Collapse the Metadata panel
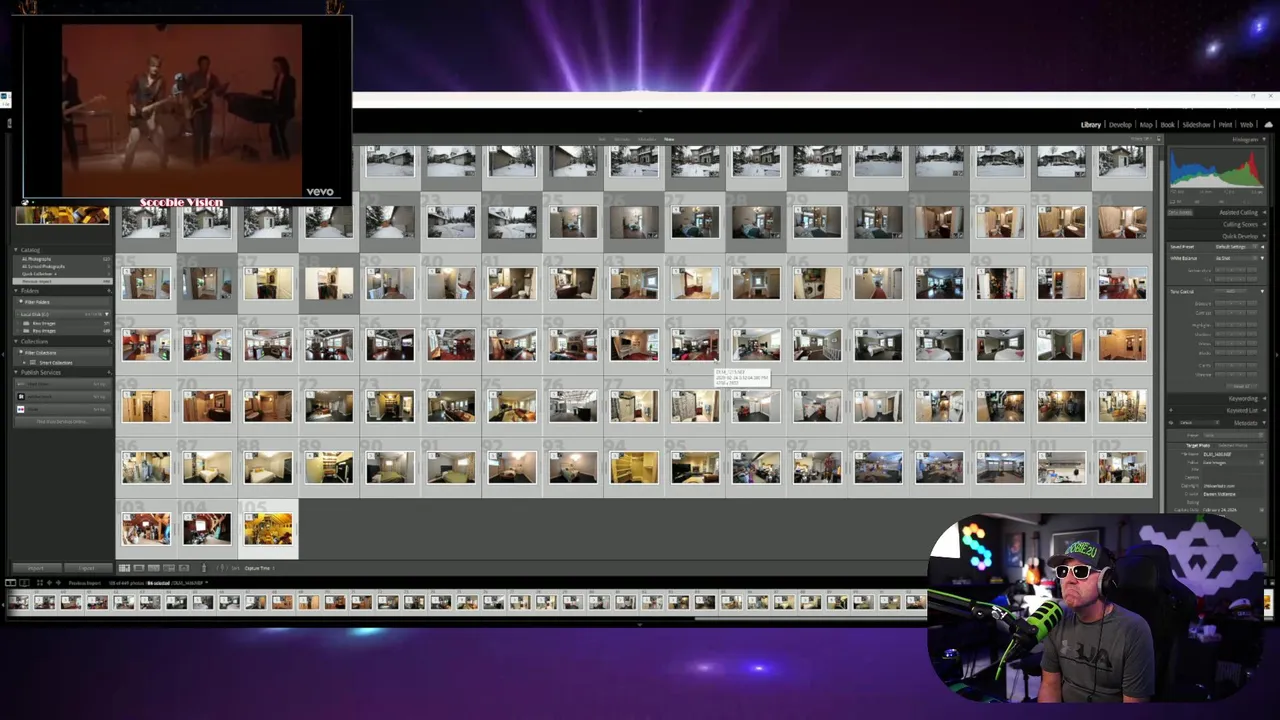This screenshot has width=1280, height=720. [1263, 423]
